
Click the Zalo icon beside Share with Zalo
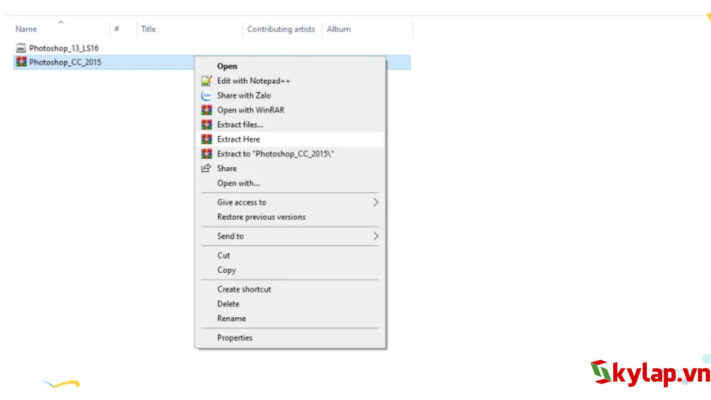click(x=206, y=95)
